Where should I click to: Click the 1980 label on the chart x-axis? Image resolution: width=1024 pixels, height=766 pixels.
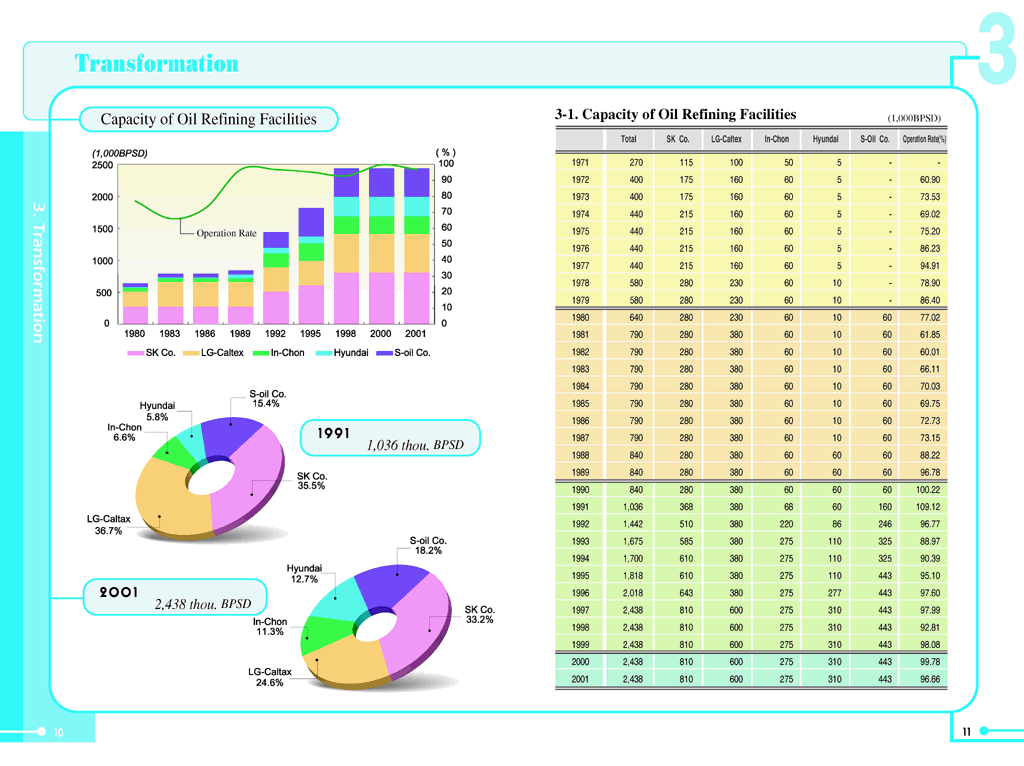135,334
